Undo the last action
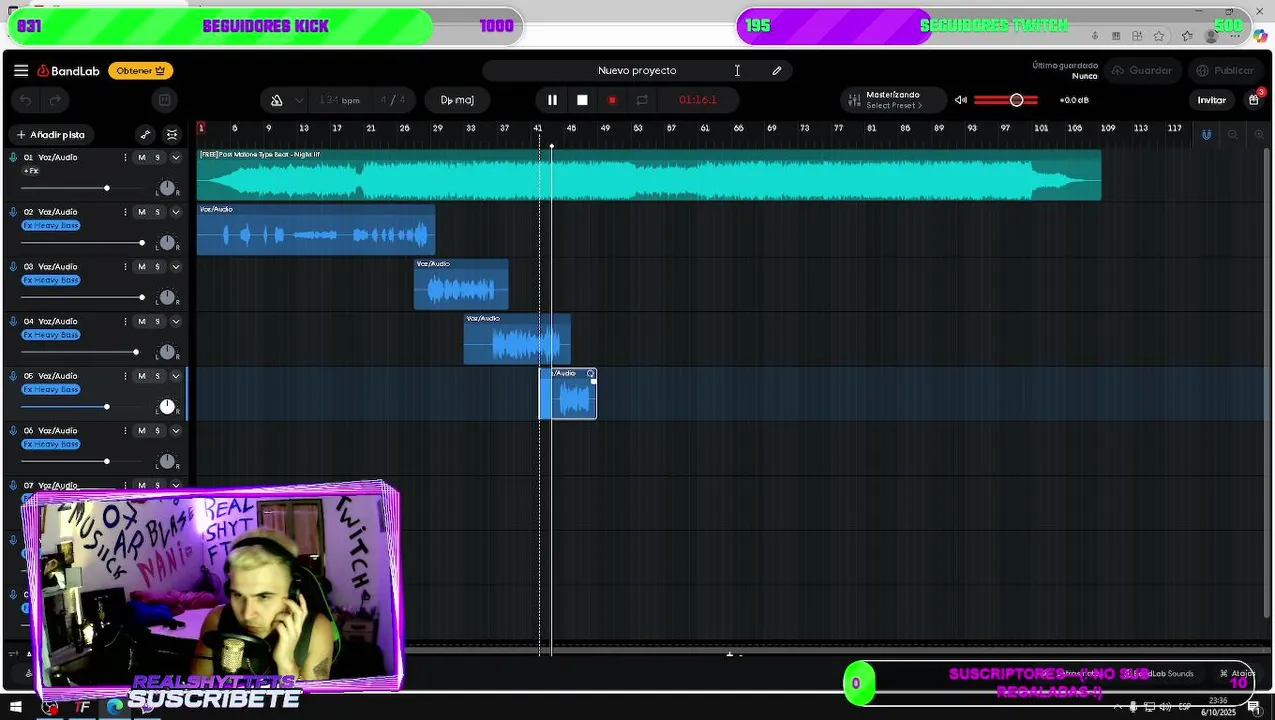Viewport: 1275px width, 720px height. 26,100
